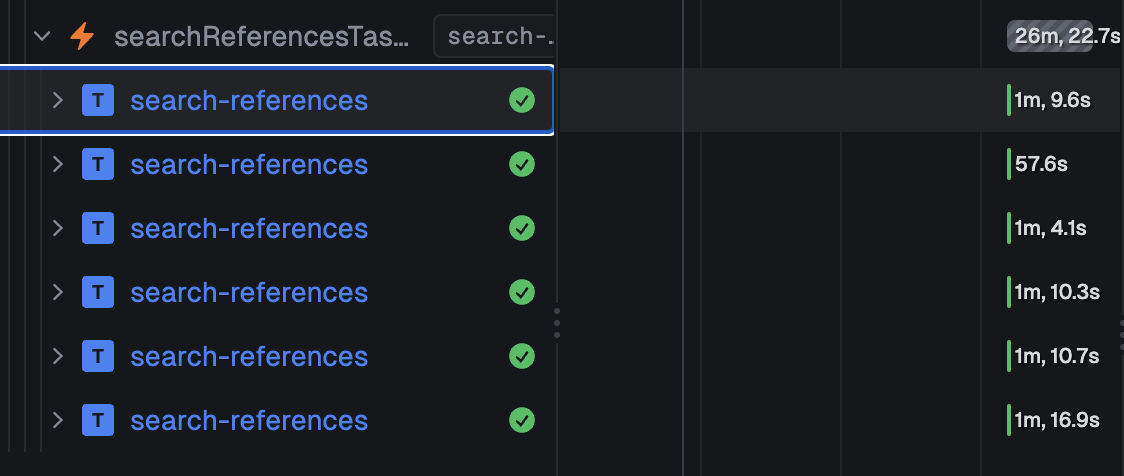Click the truncated search-… badge beside the task name
The width and height of the screenshot is (1124, 476).
494,36
